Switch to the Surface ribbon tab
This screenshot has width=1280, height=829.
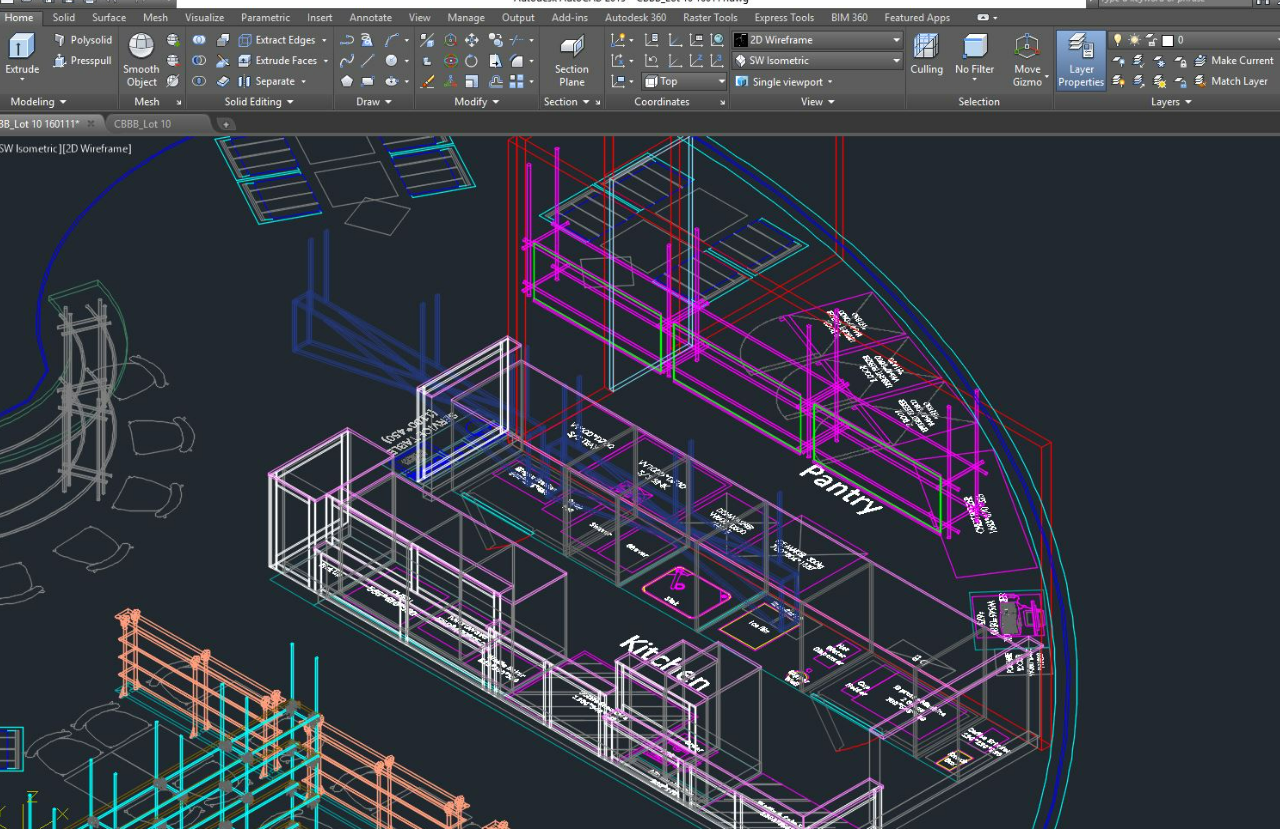coord(109,17)
